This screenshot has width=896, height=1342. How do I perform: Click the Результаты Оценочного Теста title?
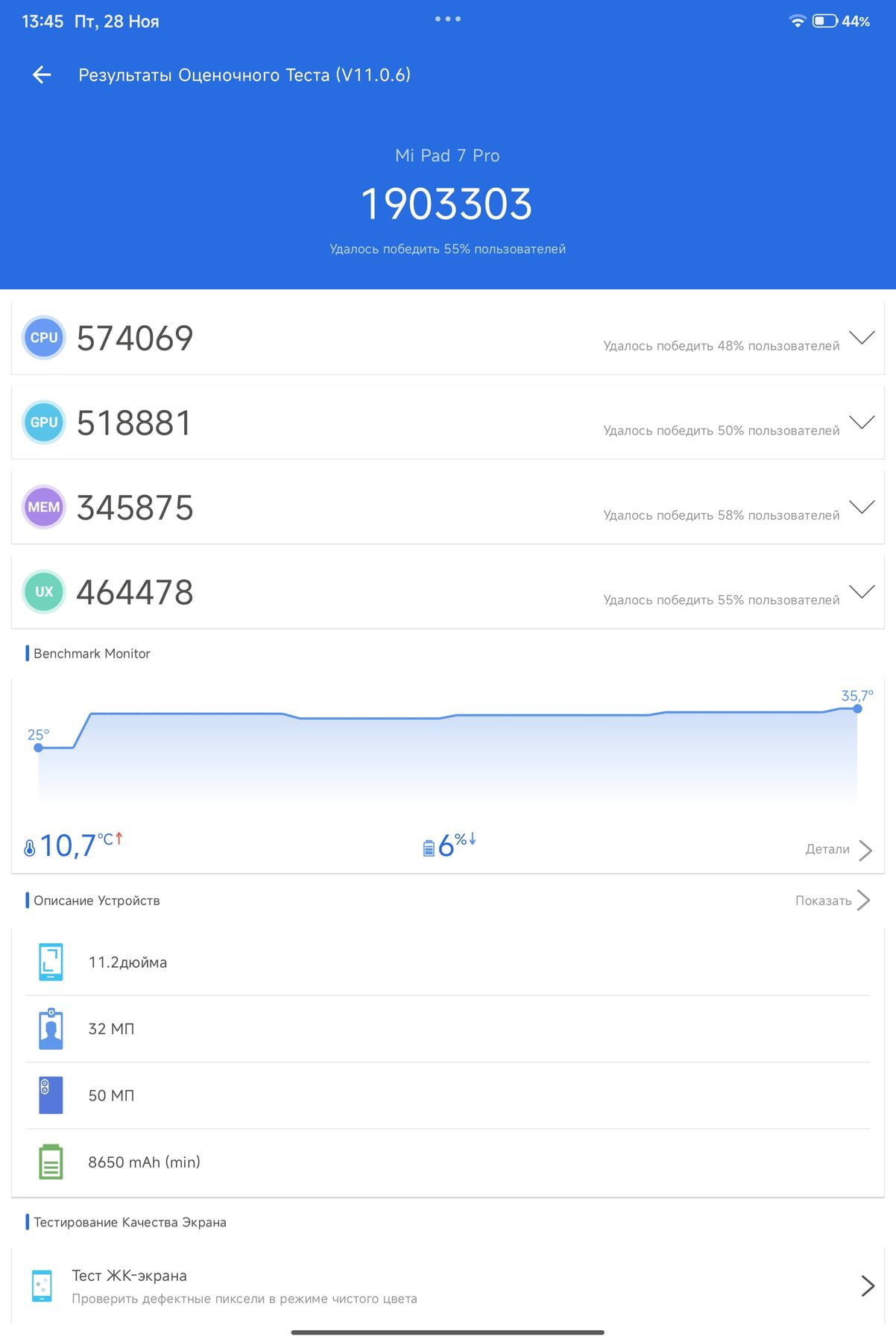(x=244, y=75)
